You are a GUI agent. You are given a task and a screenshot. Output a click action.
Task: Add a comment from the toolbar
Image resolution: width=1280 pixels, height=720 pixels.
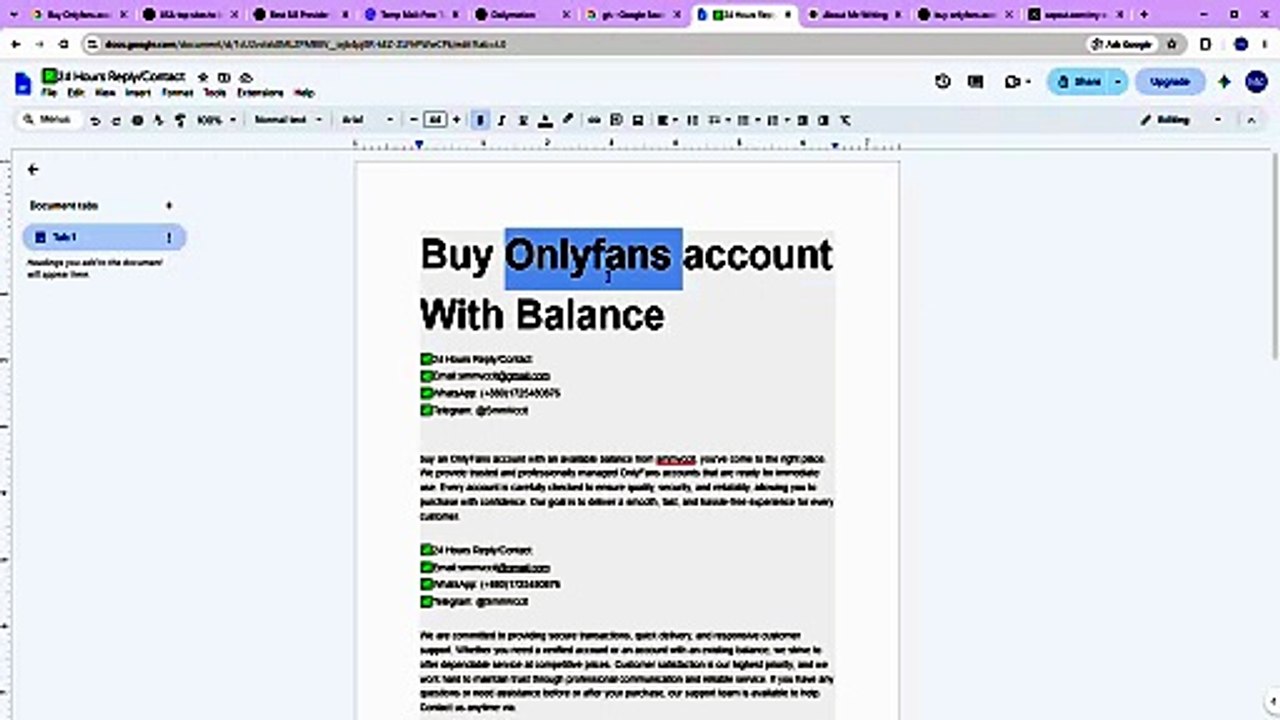click(x=616, y=120)
